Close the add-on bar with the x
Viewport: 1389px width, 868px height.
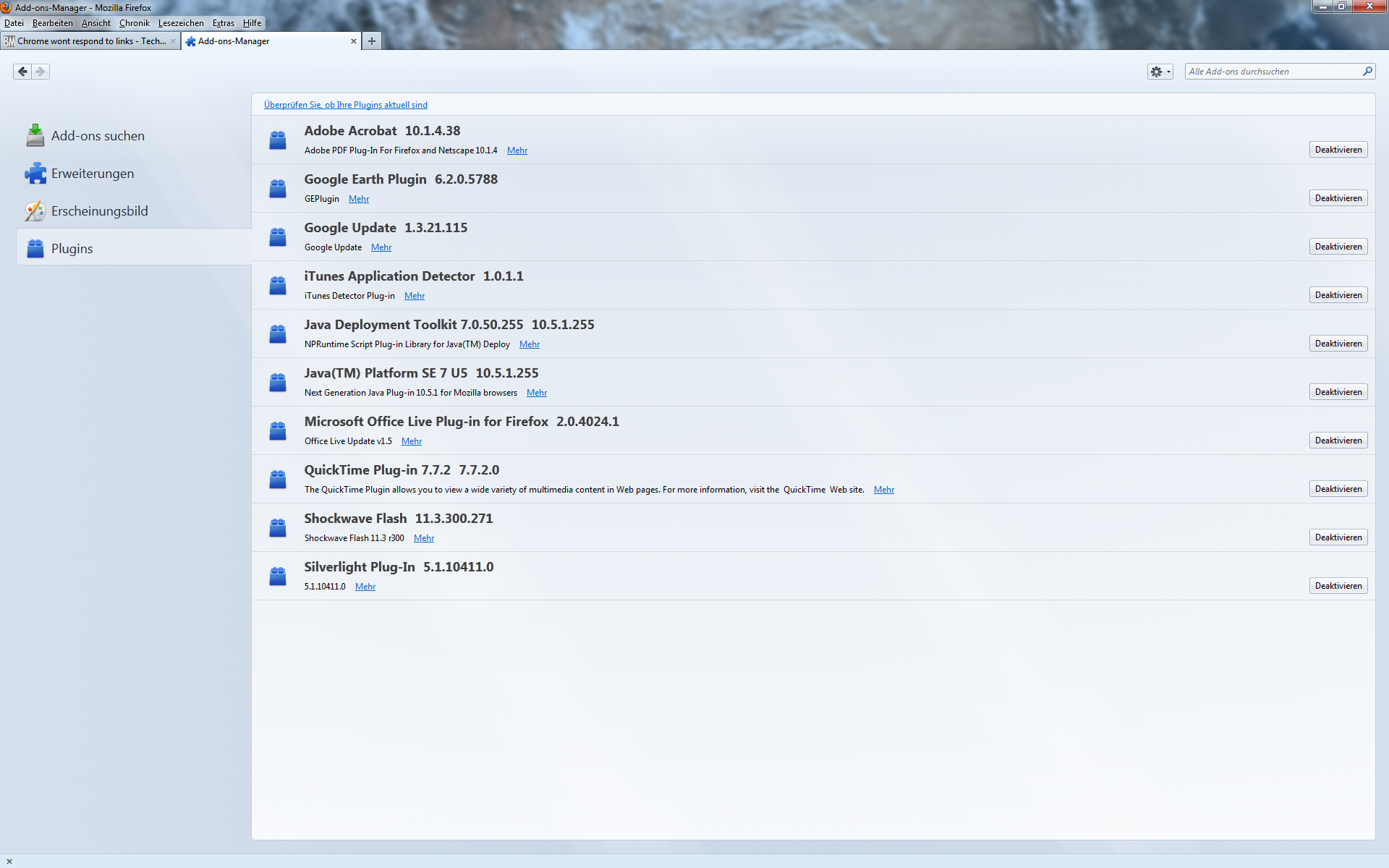point(9,861)
